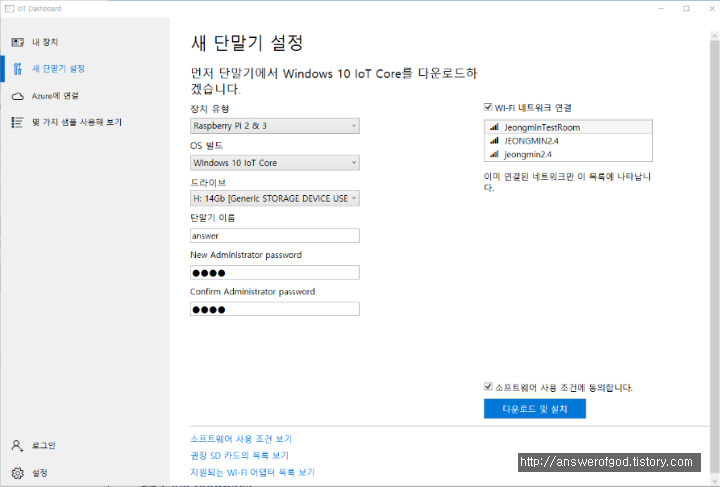The height and width of the screenshot is (487, 720).
Task: Click the 단말기 이름 field containing answer
Action: pos(275,236)
